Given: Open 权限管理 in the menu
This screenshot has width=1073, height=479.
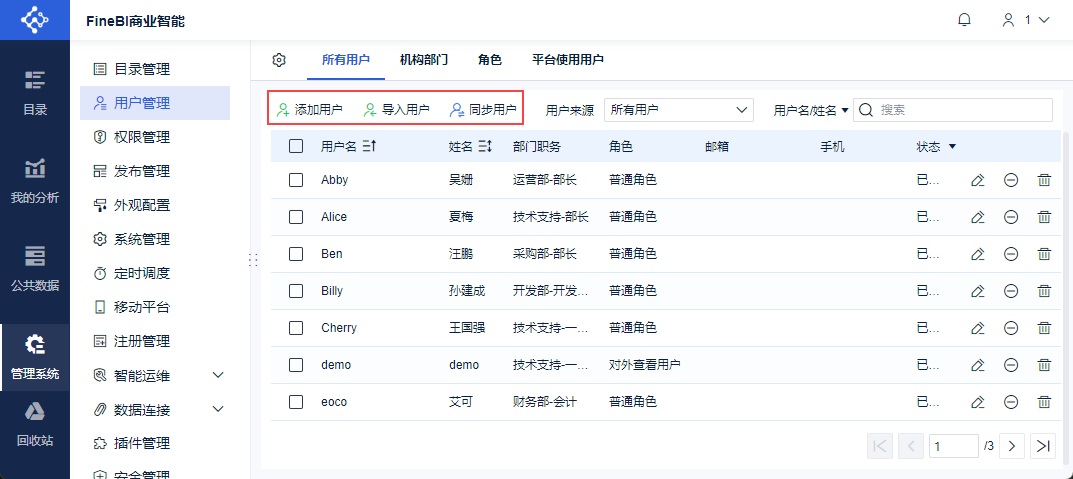Looking at the screenshot, I should tap(141, 137).
